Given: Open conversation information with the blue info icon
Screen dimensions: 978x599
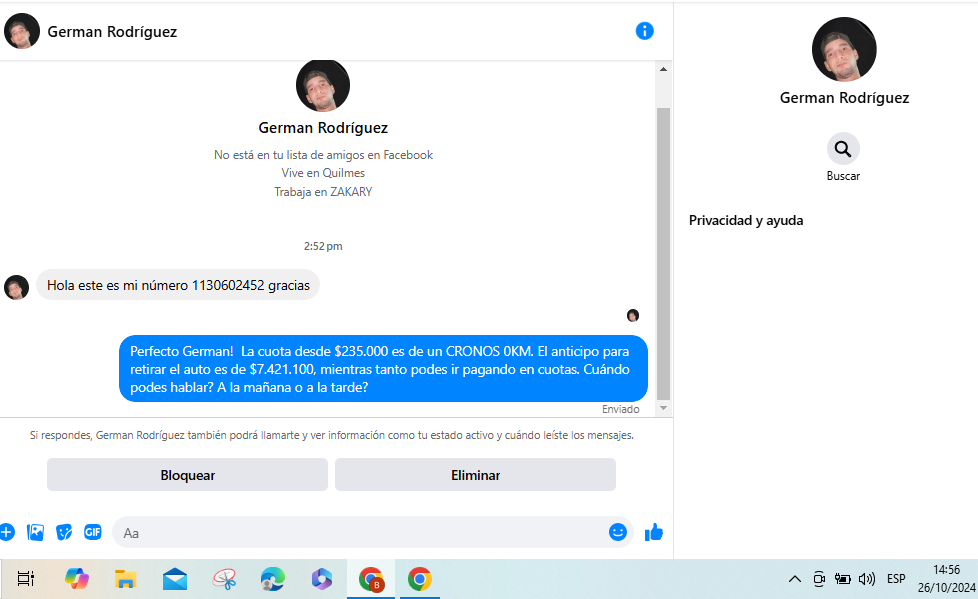Looking at the screenshot, I should coord(644,31).
